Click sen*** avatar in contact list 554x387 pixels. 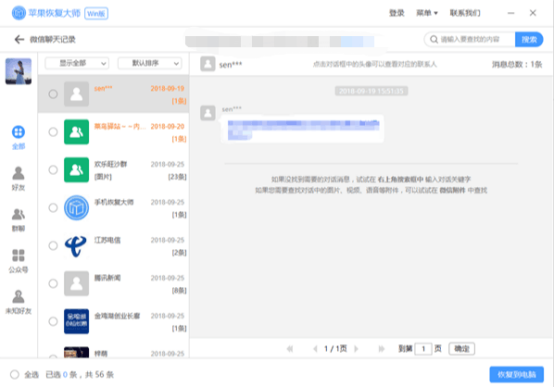[76, 94]
